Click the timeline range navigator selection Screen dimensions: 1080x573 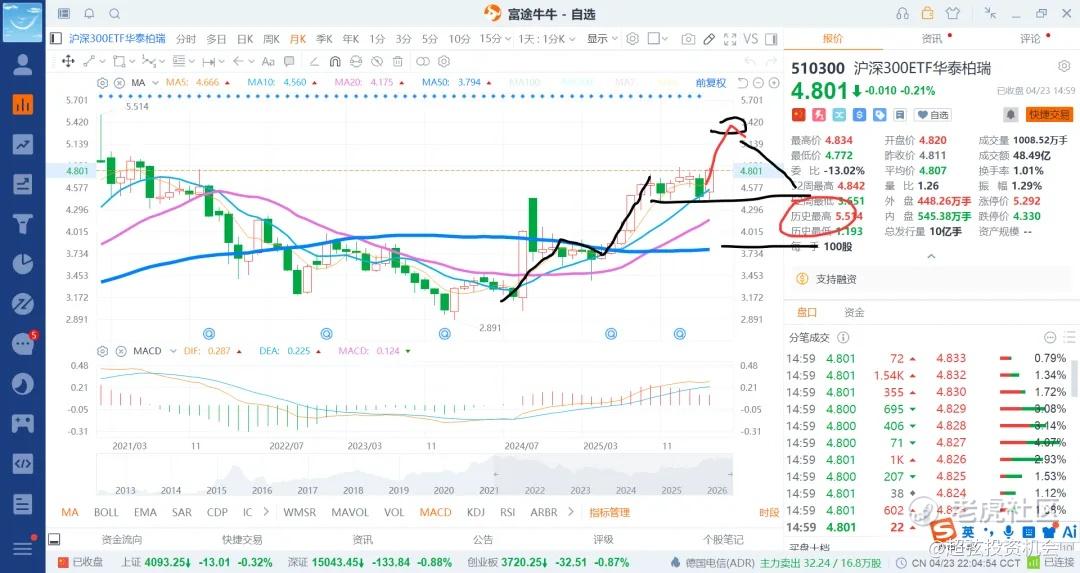point(614,475)
